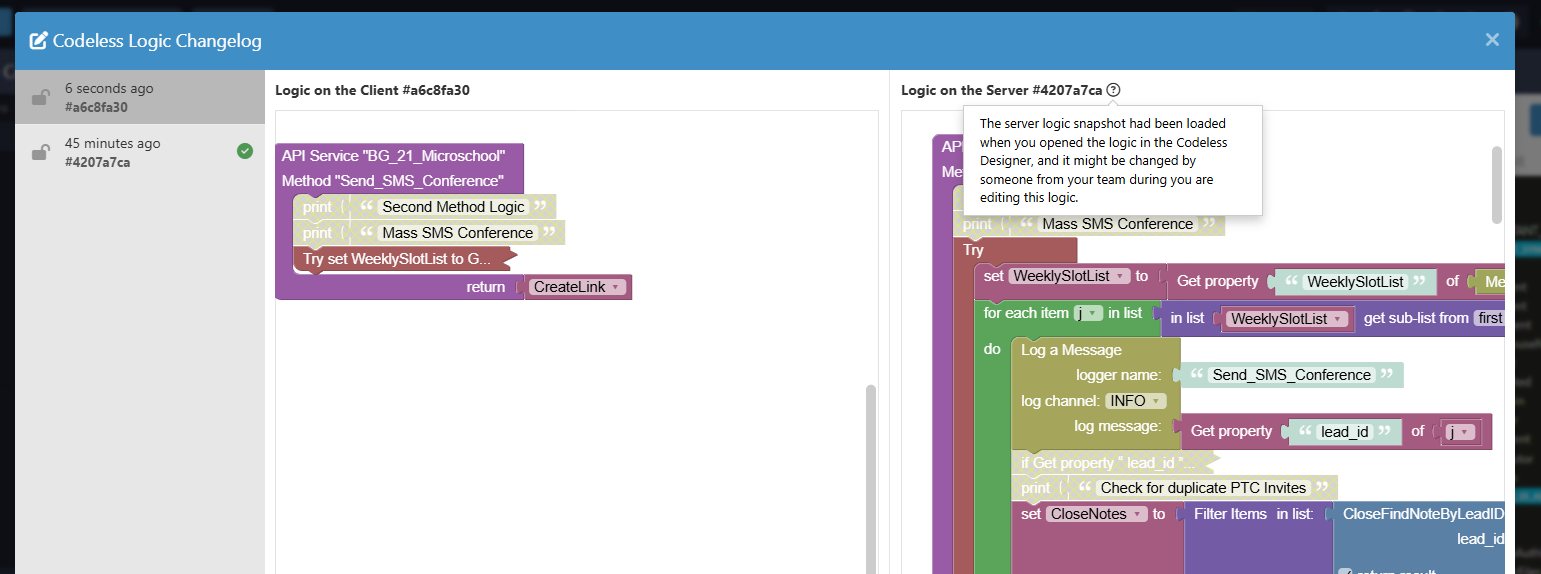This screenshot has height=574, width=1541.
Task: Click the pencil edit icon beside Codeless Logic Changelog
Action: pyautogui.click(x=39, y=41)
